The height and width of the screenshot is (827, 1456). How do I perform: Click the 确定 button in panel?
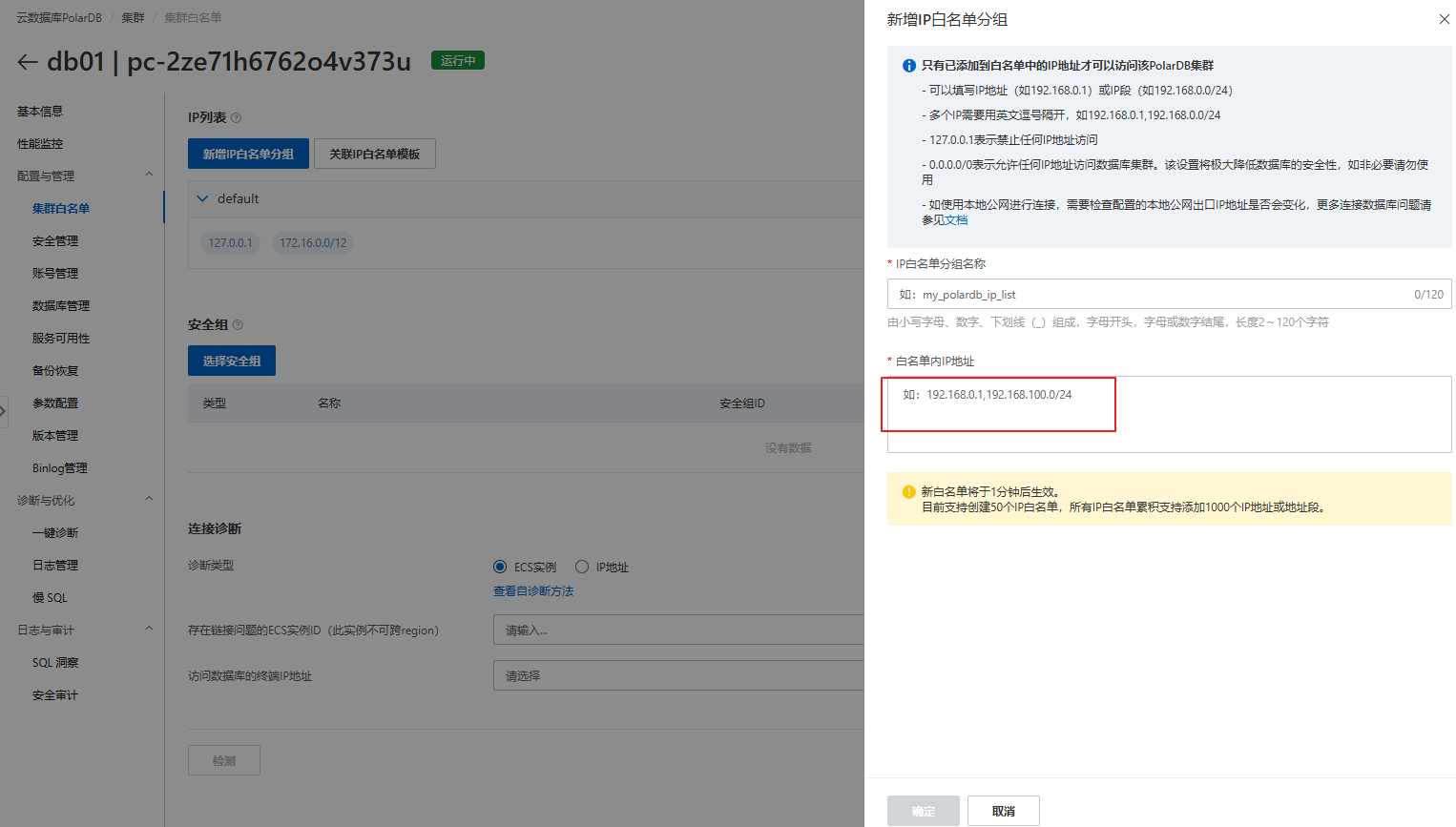pos(924,811)
